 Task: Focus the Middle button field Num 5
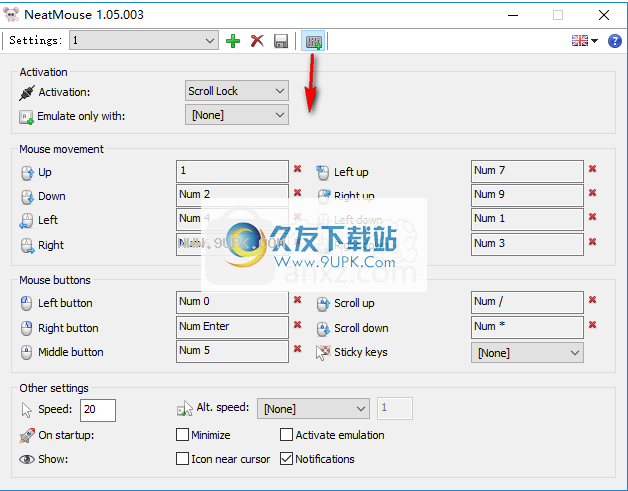(x=232, y=351)
